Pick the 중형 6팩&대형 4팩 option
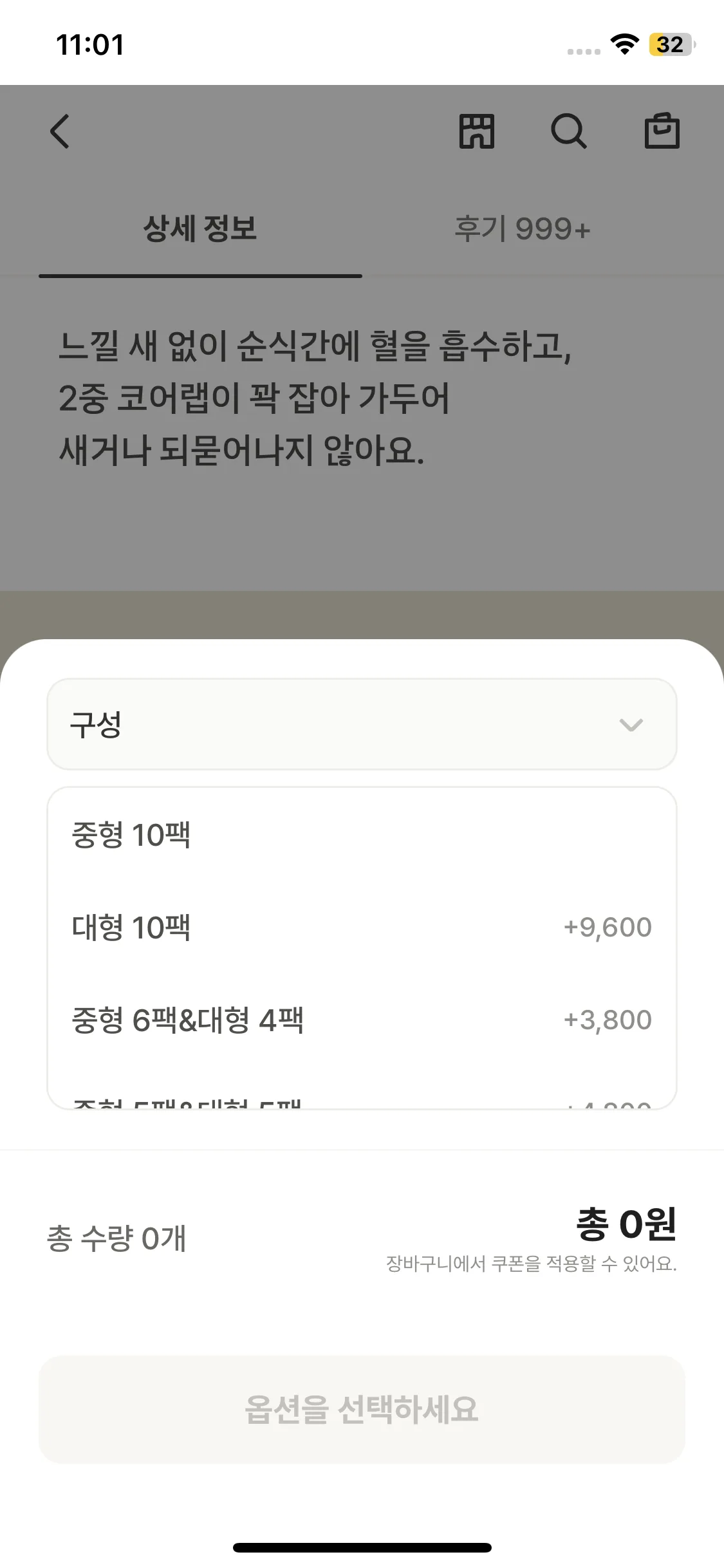Viewport: 724px width, 1568px height. click(187, 1020)
